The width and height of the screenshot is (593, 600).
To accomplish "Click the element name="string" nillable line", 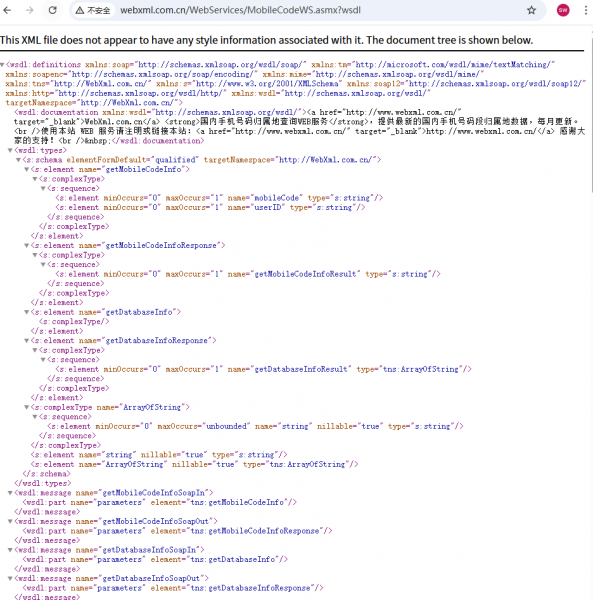I will 159,455.
